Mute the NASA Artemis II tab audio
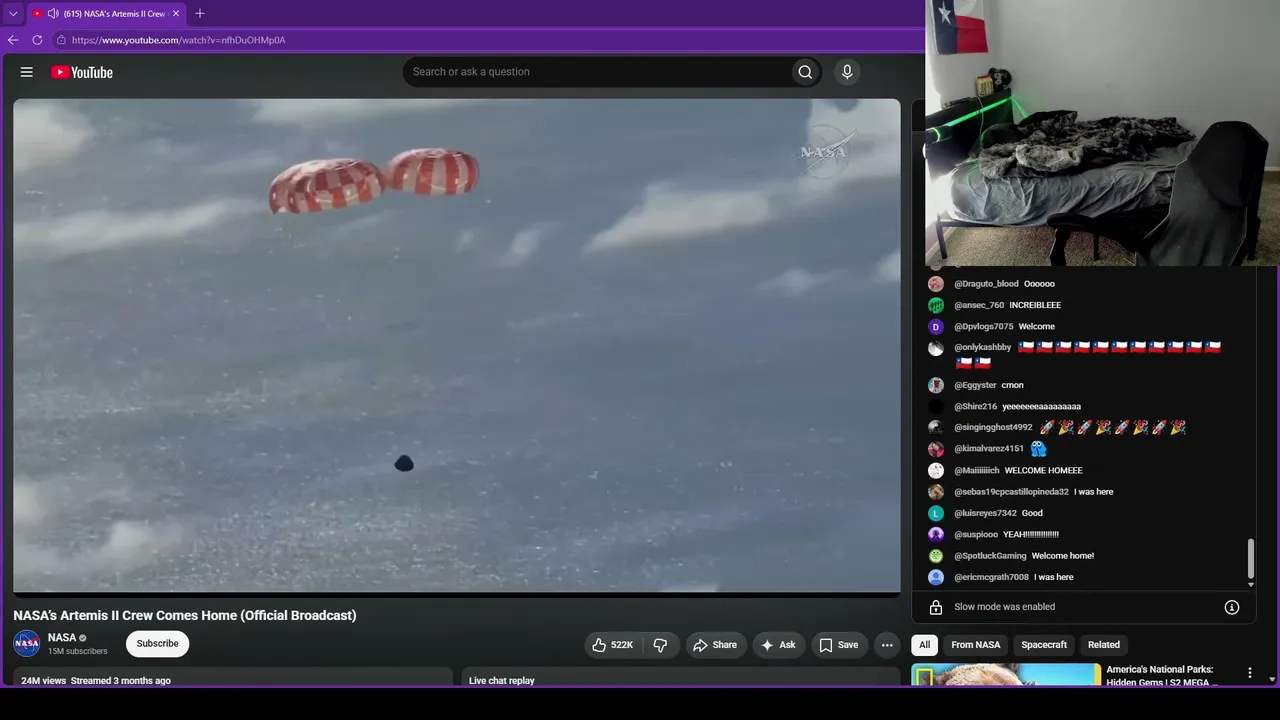The width and height of the screenshot is (1280, 720). coord(52,14)
